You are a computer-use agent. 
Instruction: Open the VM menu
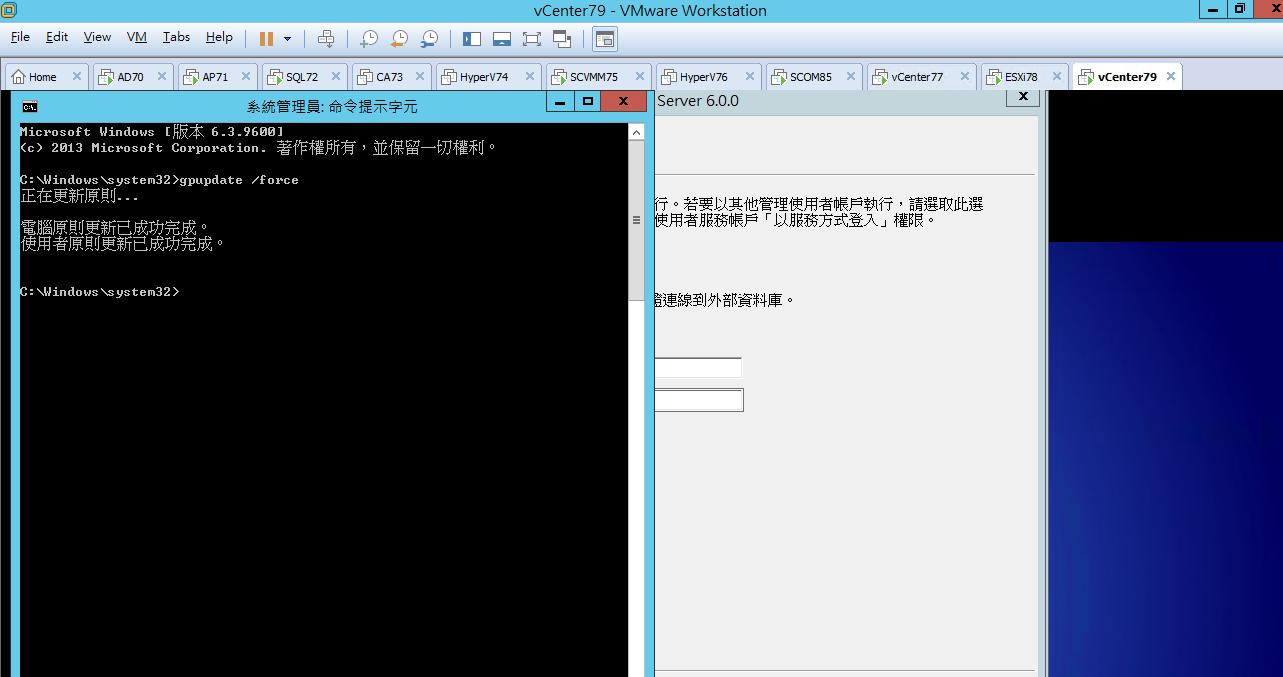(x=137, y=37)
